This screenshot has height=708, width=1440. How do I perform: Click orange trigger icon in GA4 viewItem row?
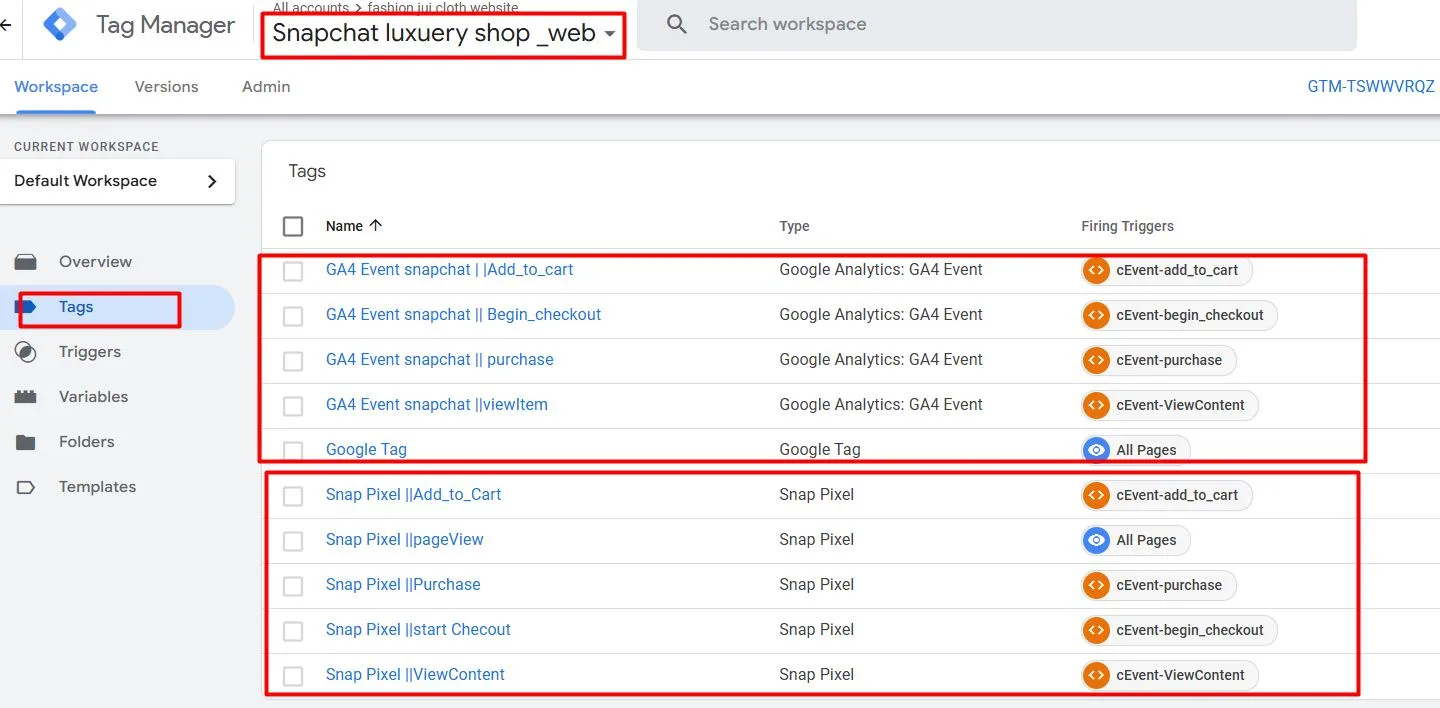(1097, 405)
